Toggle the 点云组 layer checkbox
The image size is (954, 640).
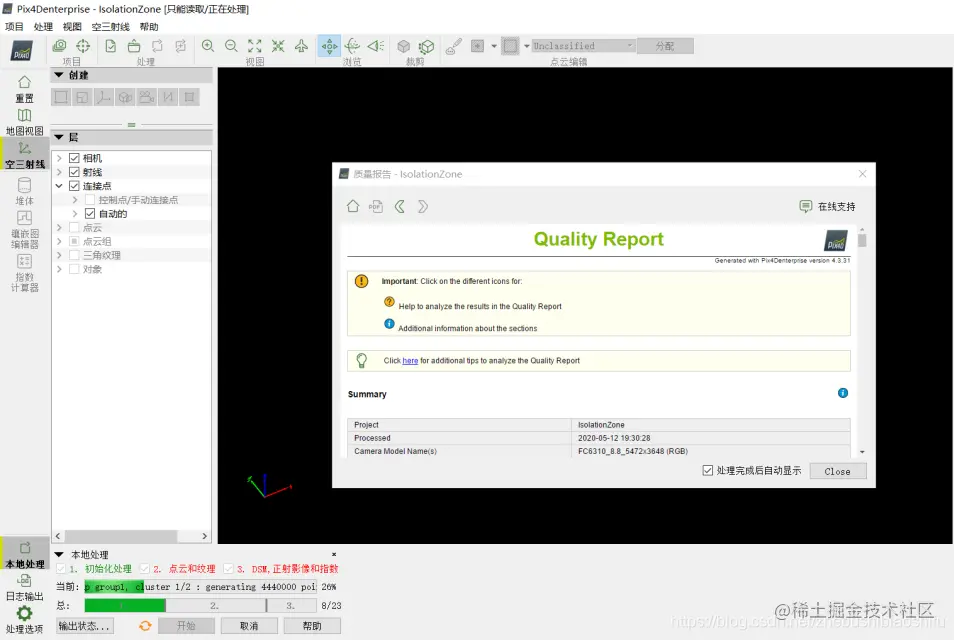(x=74, y=242)
